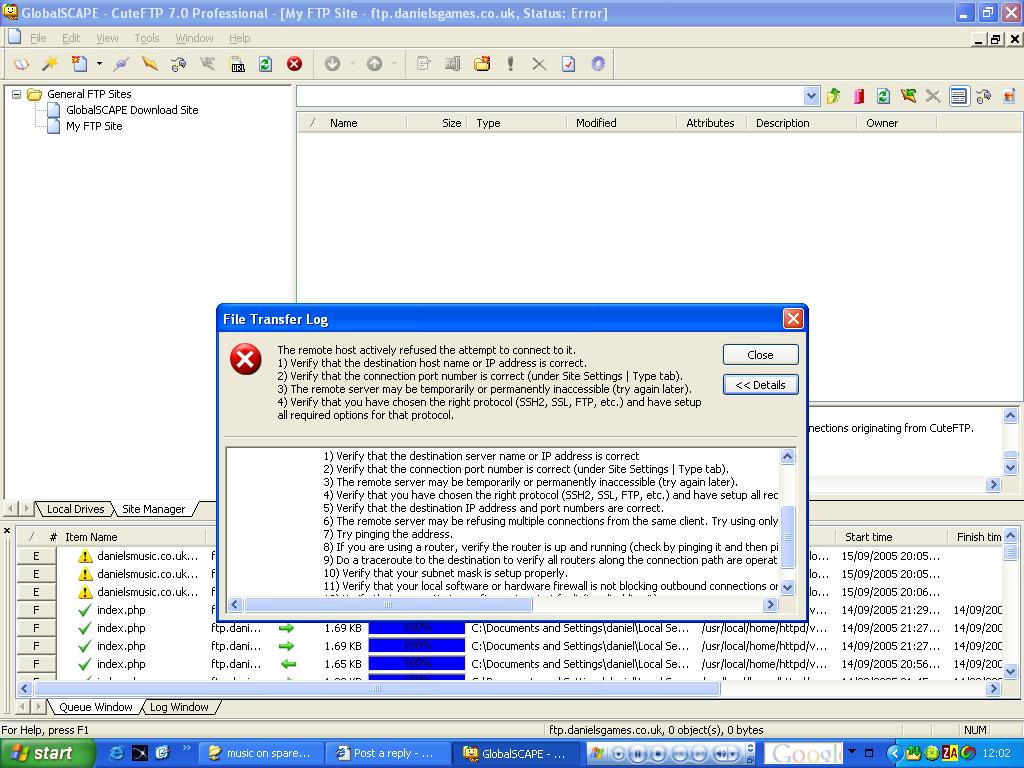Open 'music on spare...' taskbar button
The height and width of the screenshot is (768, 1024).
pos(259,753)
